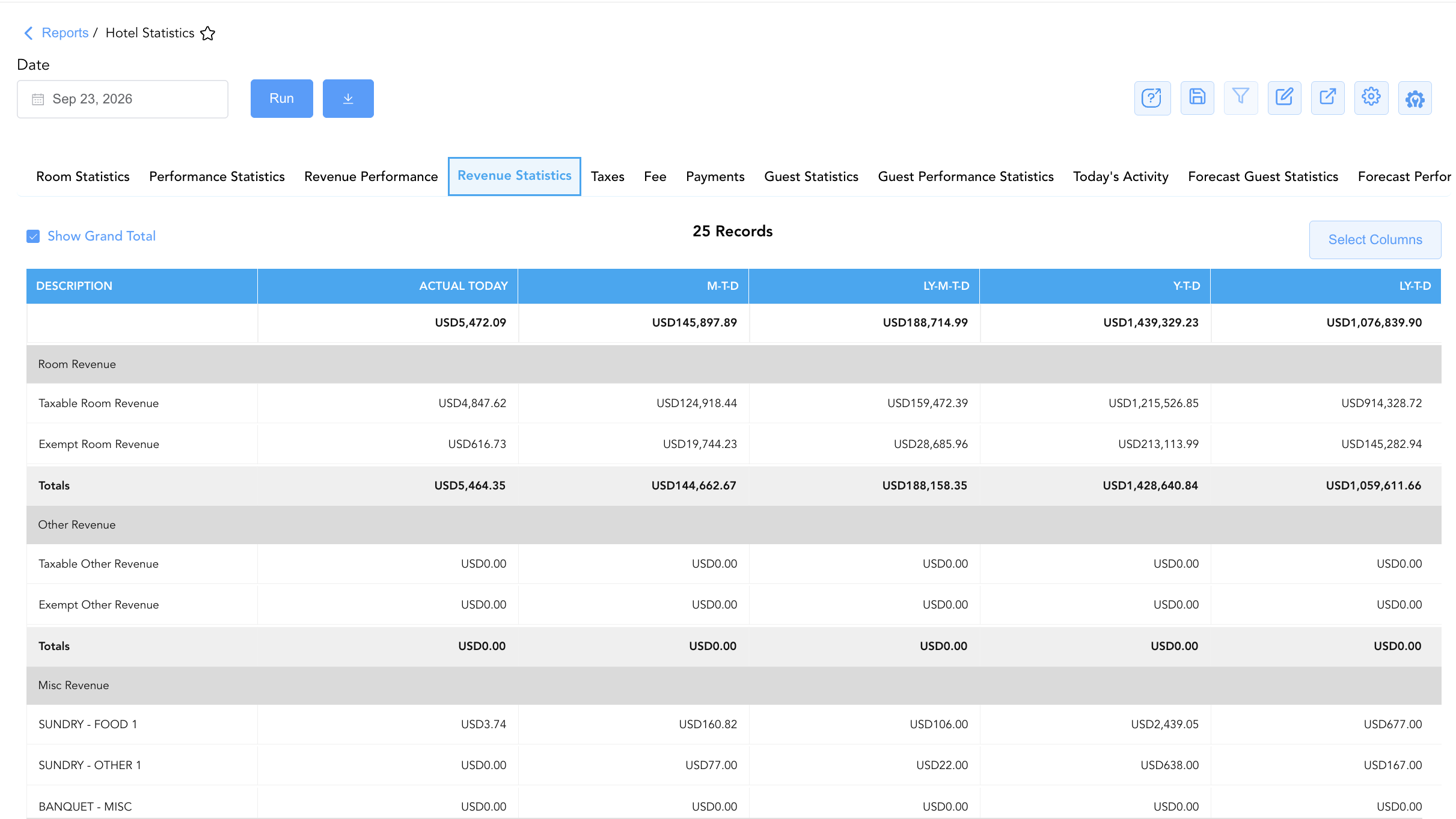Select the SUNDRY - FOOD 1 row label

pyautogui.click(x=88, y=725)
